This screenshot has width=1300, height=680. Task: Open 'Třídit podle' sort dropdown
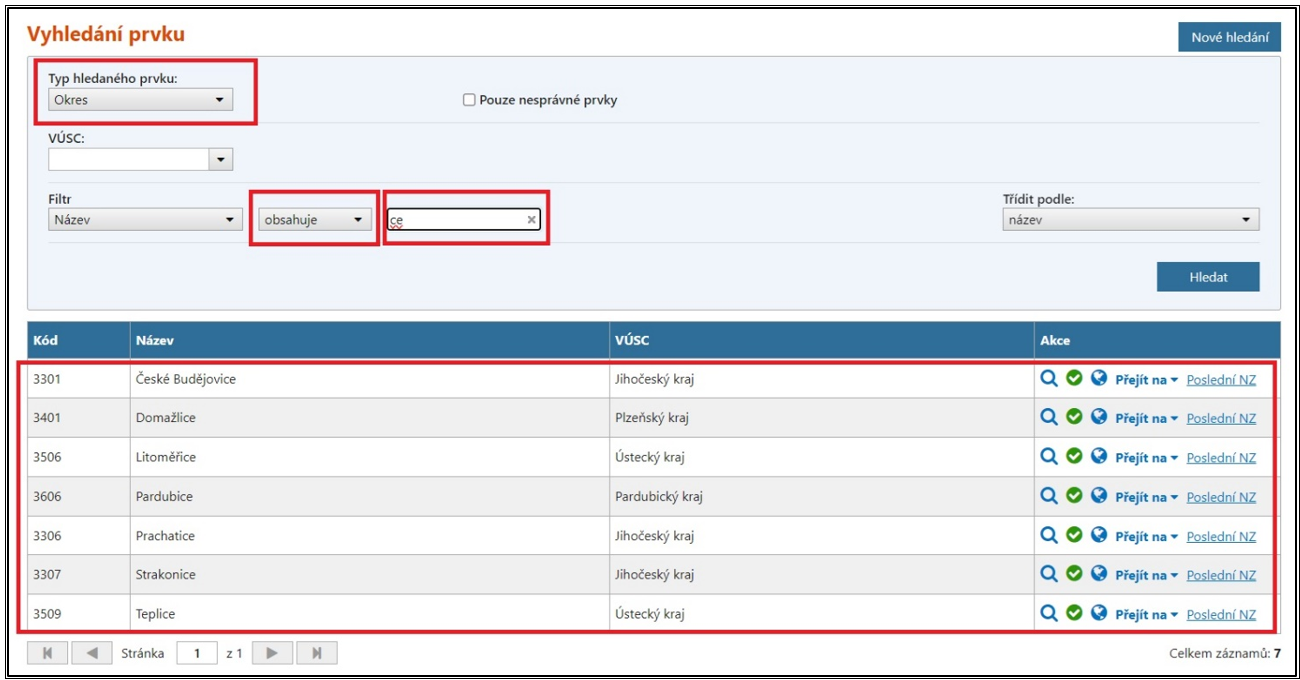[x=1130, y=220]
